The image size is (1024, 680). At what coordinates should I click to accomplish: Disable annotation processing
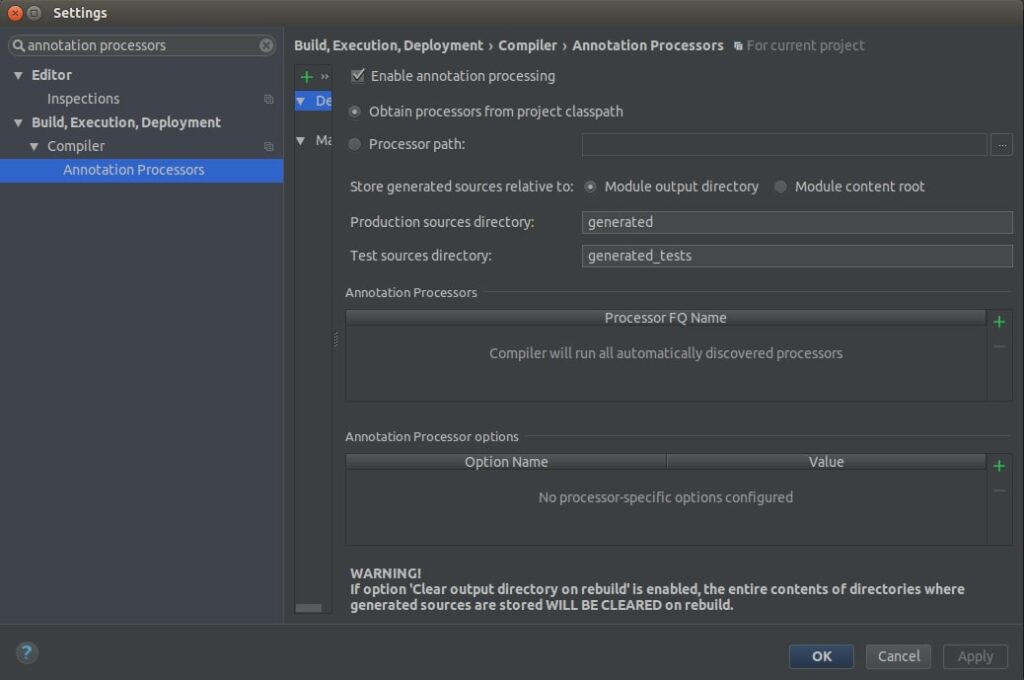[x=356, y=75]
